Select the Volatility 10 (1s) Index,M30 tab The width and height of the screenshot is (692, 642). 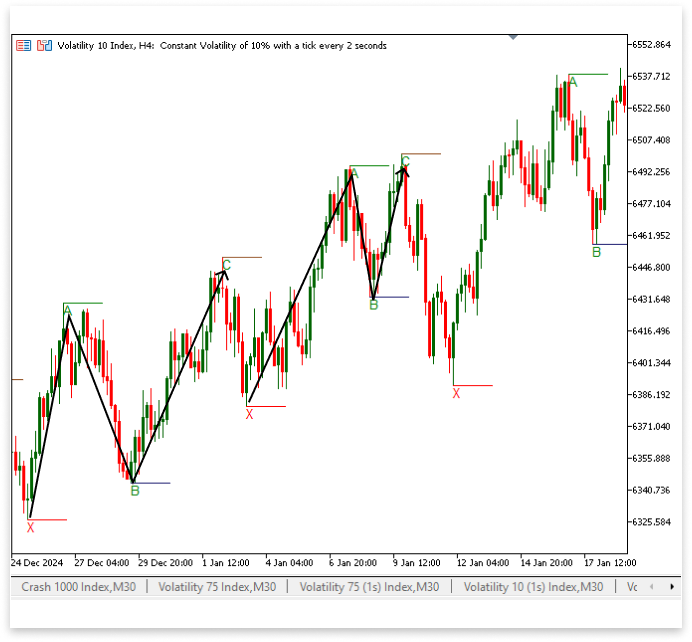coord(533,587)
